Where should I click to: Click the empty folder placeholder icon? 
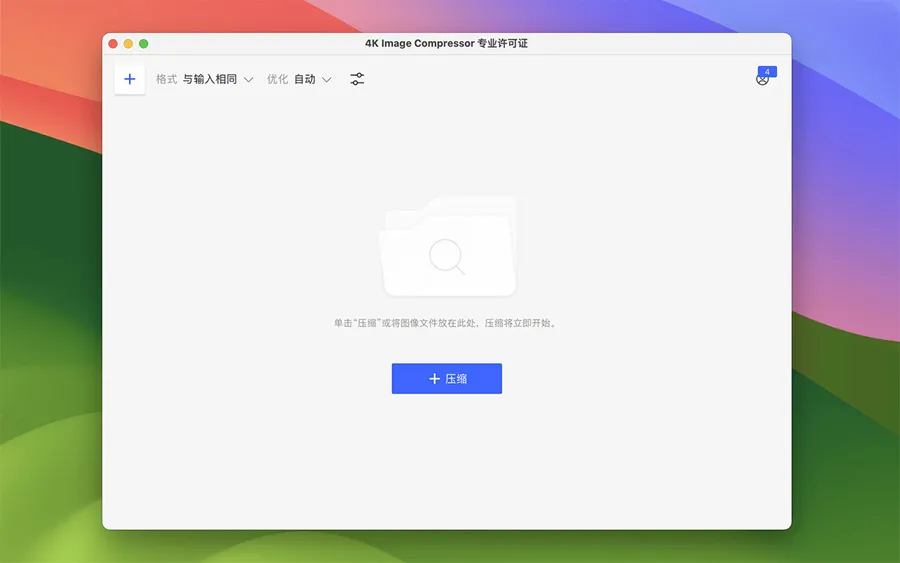click(x=447, y=246)
